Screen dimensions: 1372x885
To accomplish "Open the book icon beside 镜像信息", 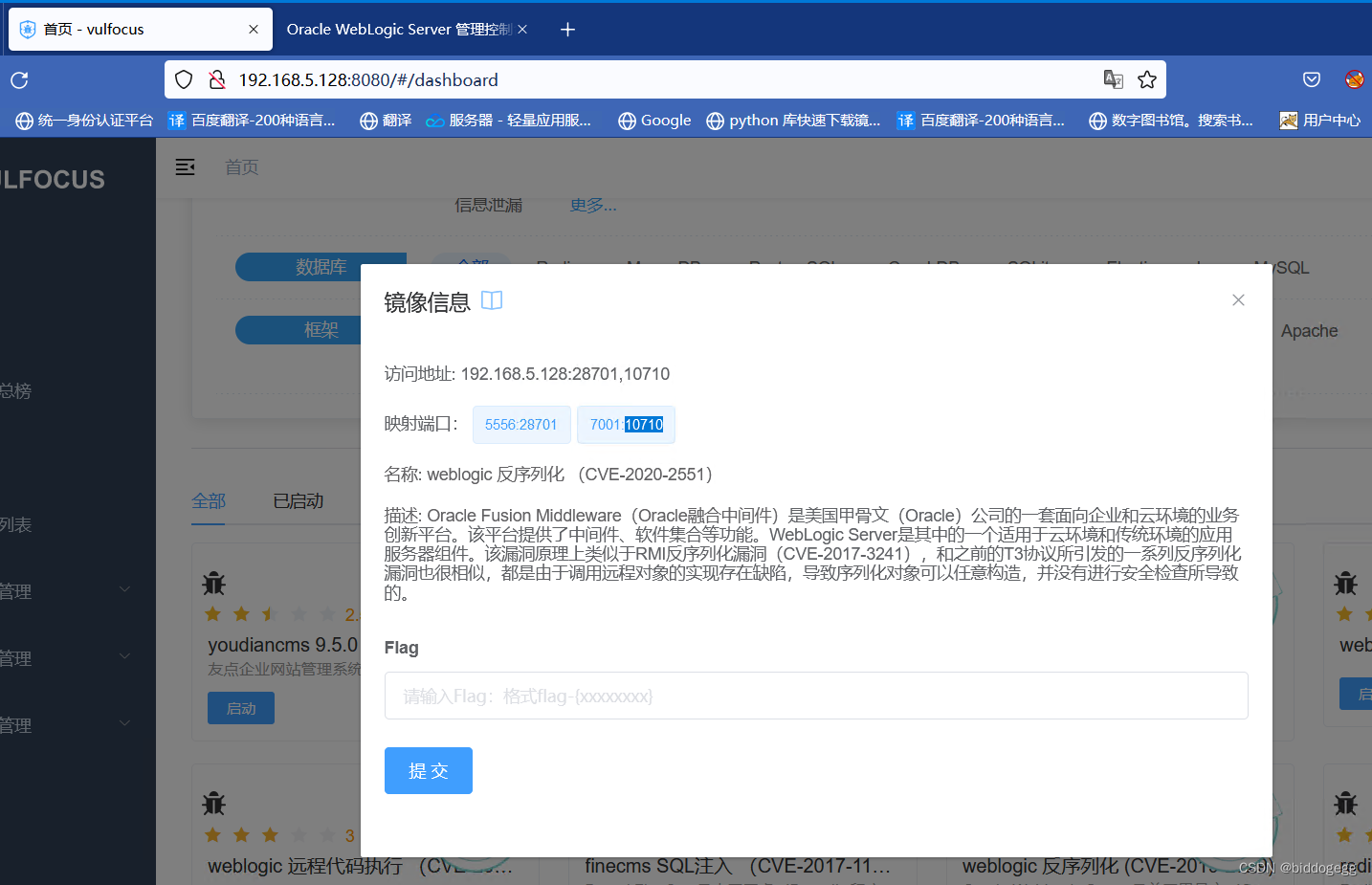I will coord(492,300).
